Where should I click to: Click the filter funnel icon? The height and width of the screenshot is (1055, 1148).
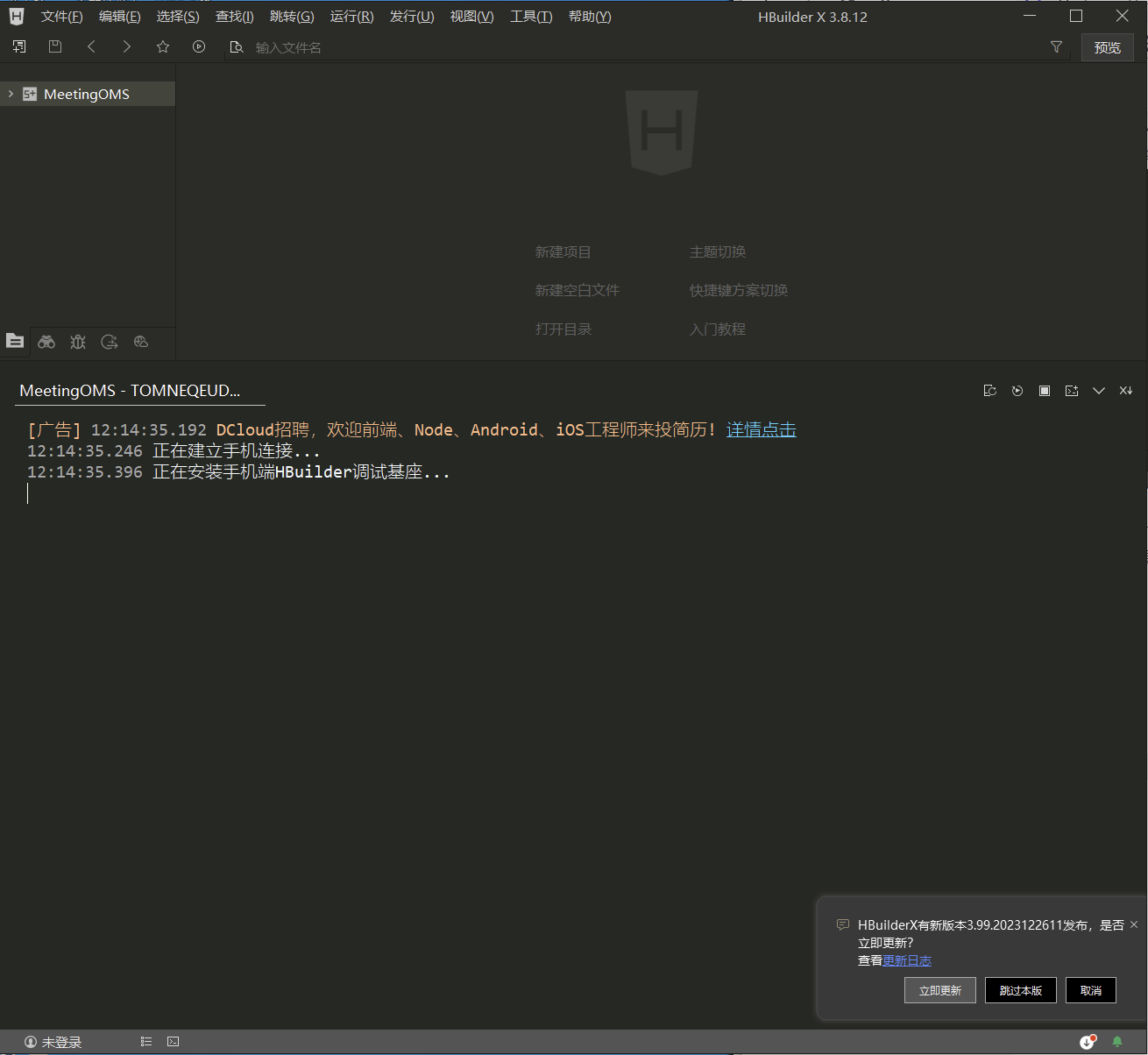1056,47
